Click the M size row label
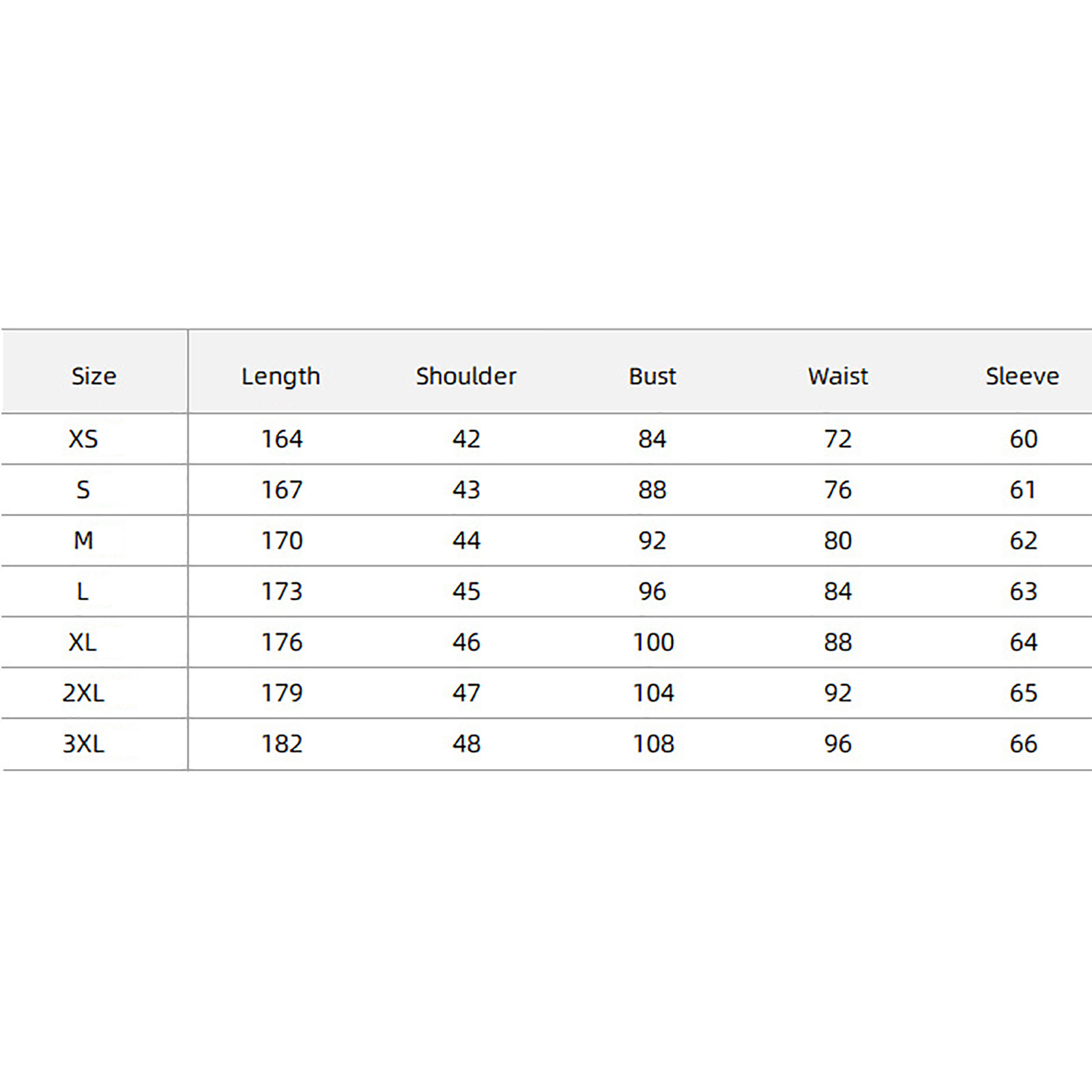The image size is (1092, 1092). point(83,541)
